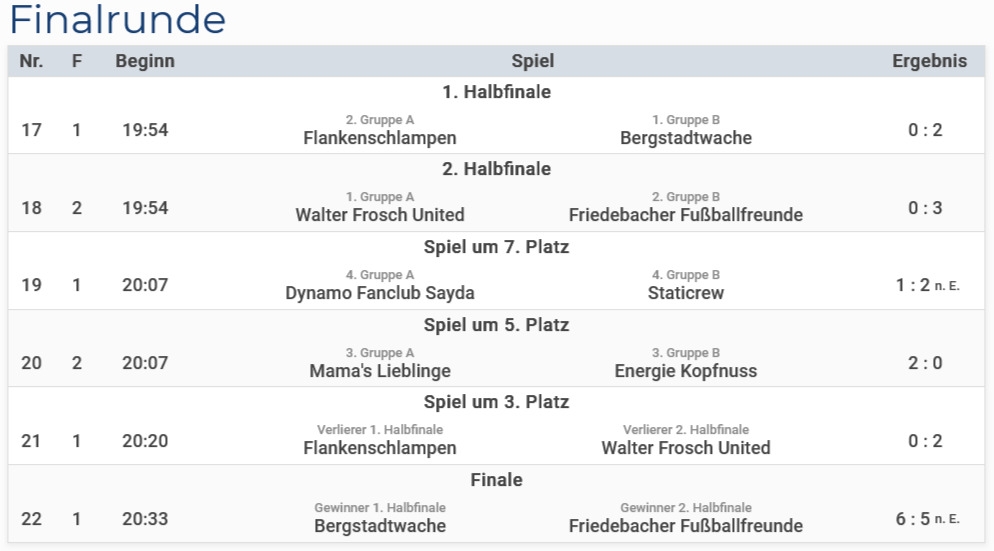Click Flankenschlampen in match 21
Image resolution: width=994 pixels, height=551 pixels.
click(x=380, y=448)
